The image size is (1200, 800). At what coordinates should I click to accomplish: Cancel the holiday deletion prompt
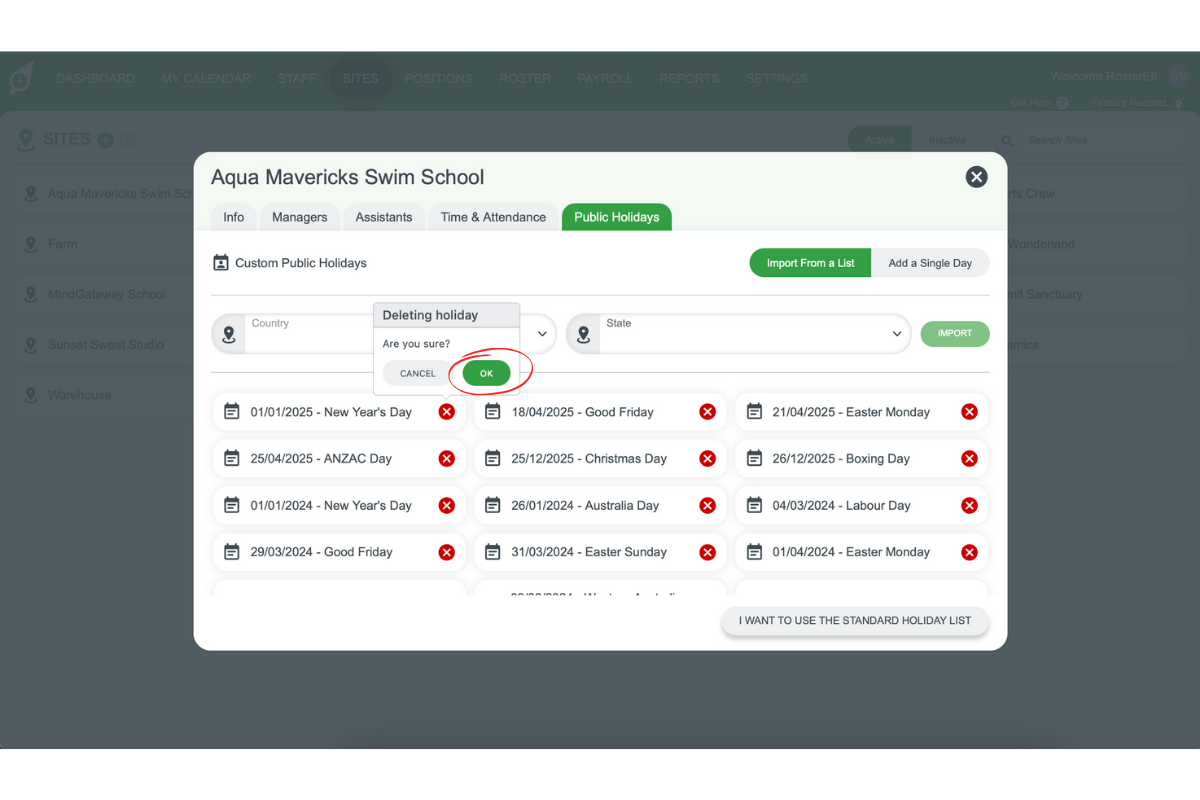[x=418, y=373]
